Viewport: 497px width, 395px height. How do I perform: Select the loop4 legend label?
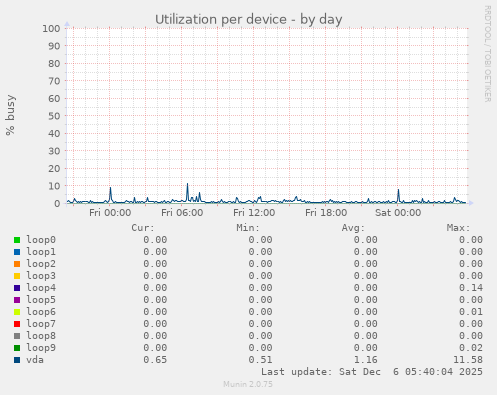(x=41, y=288)
